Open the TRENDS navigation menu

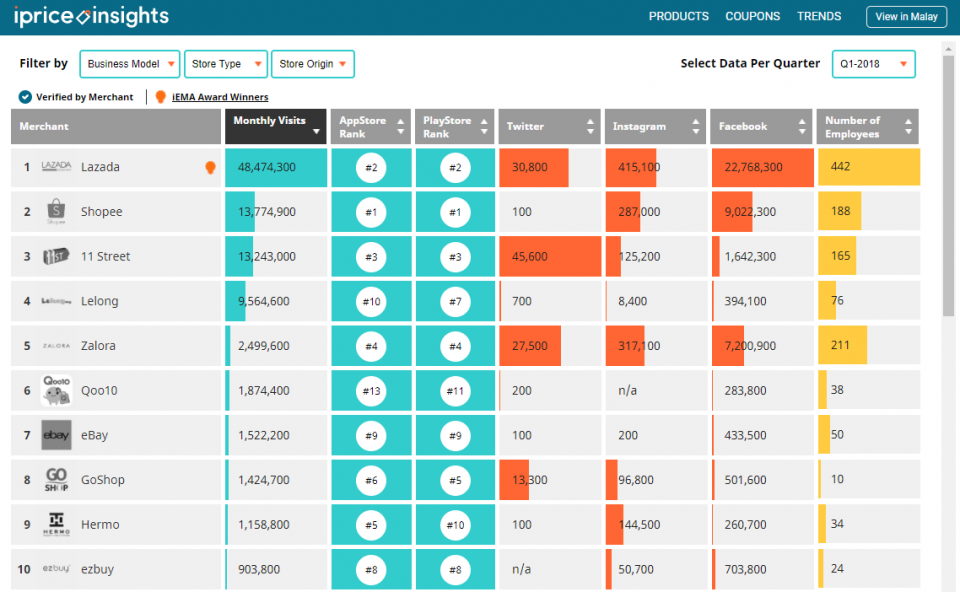819,17
